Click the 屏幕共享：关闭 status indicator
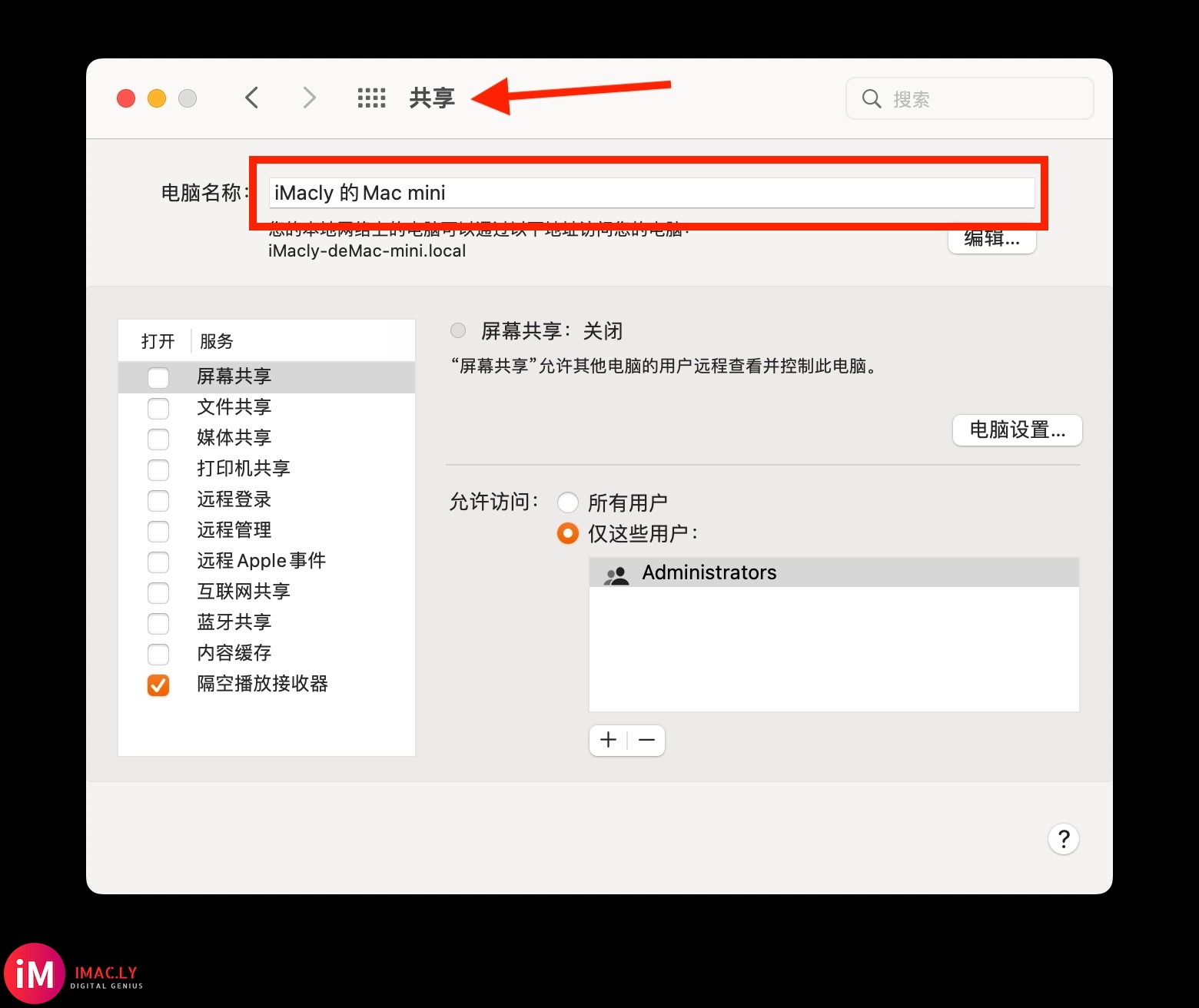Image resolution: width=1199 pixels, height=1008 pixels. coord(458,331)
